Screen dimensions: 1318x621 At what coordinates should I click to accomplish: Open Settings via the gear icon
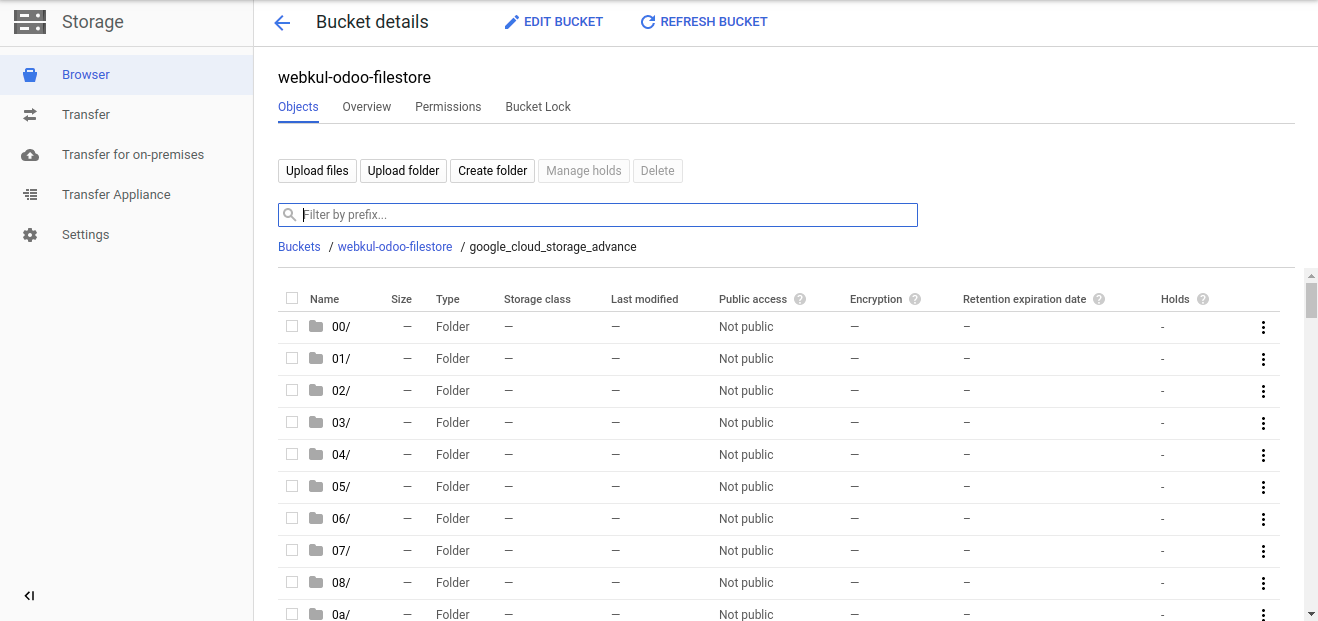click(30, 234)
